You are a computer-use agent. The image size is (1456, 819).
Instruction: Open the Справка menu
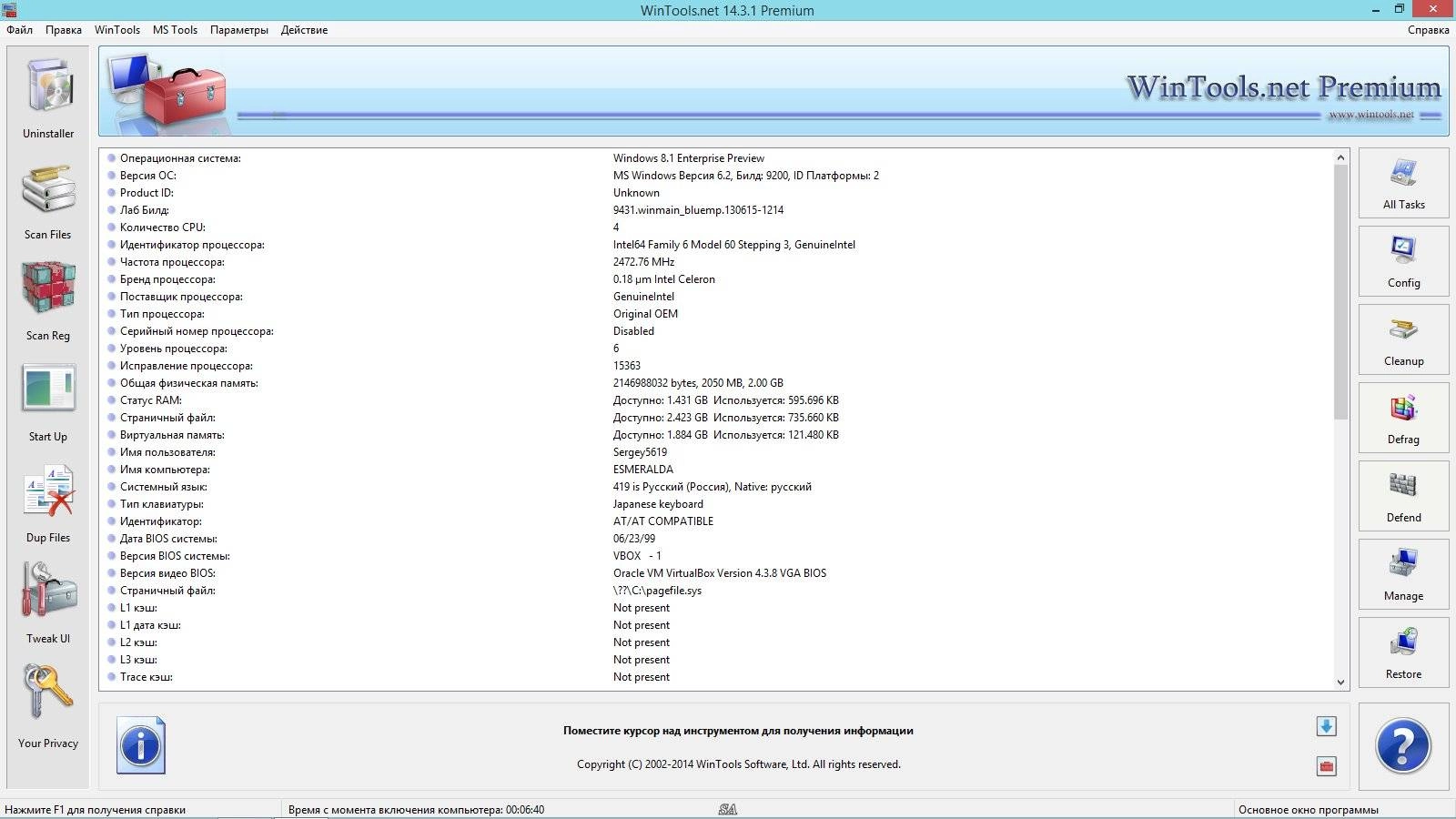click(1428, 30)
